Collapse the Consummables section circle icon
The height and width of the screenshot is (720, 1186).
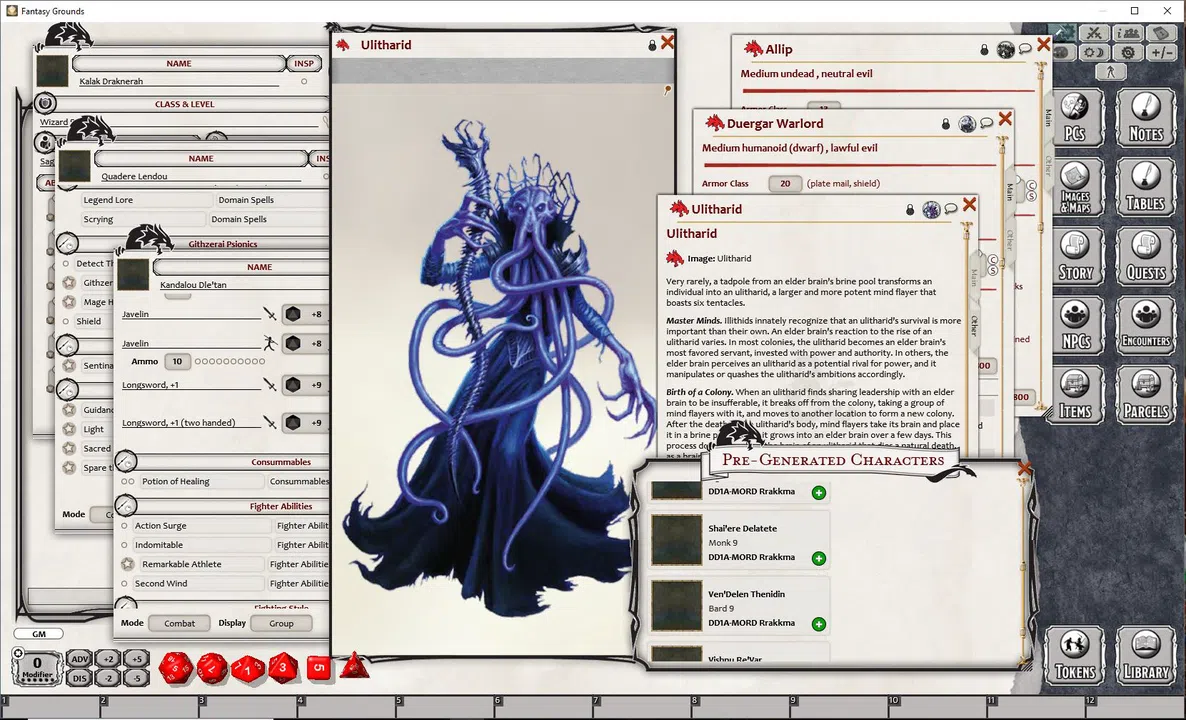(x=126, y=461)
